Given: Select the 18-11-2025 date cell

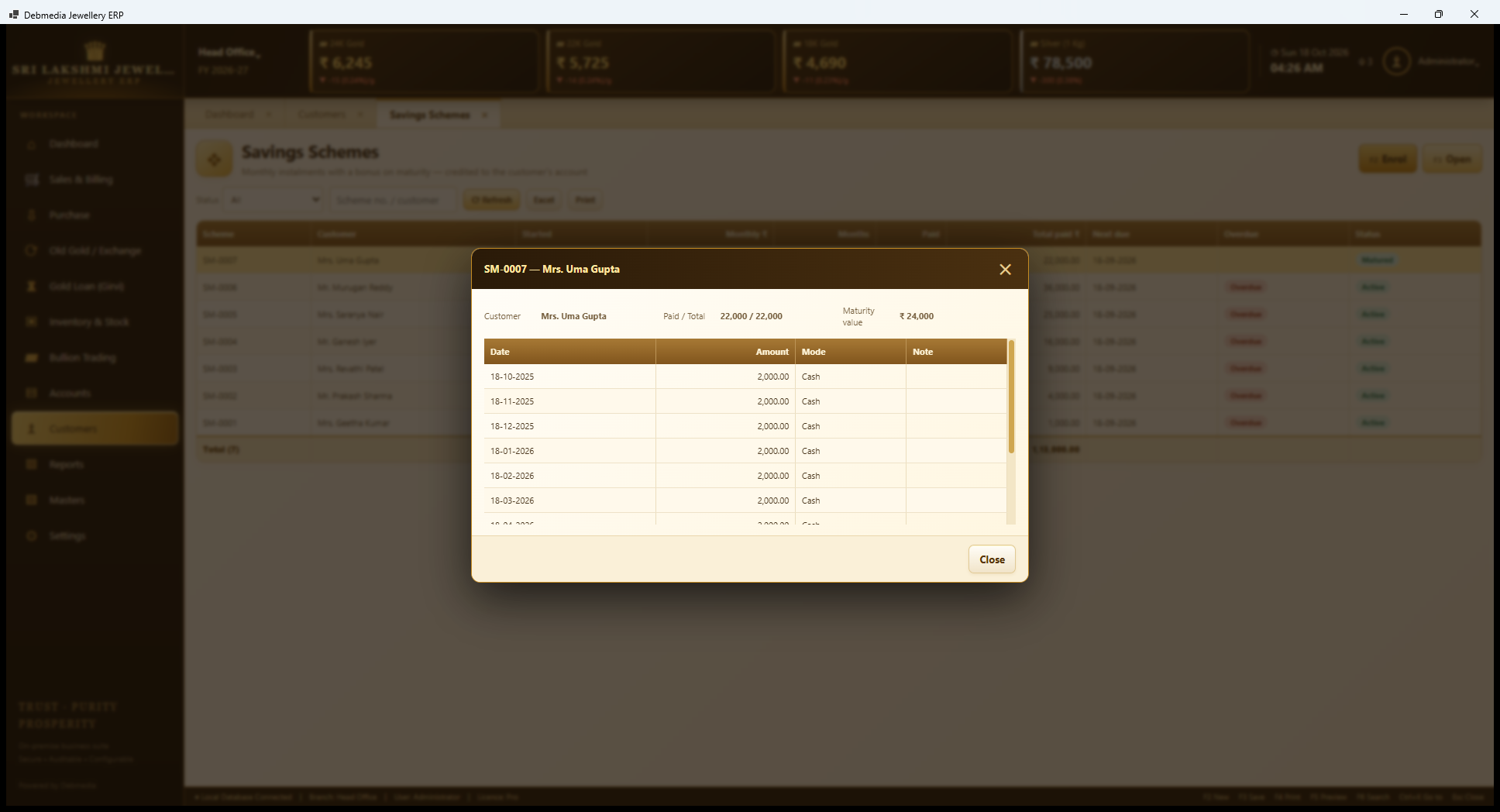Looking at the screenshot, I should [x=569, y=401].
